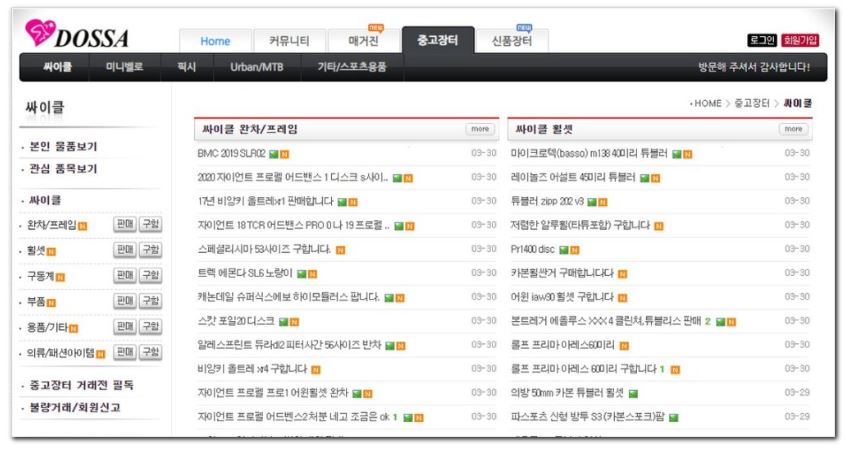The height and width of the screenshot is (449, 845).
Task: Click the image icon beside 17년 비앙키 올트레
Action: [342, 202]
